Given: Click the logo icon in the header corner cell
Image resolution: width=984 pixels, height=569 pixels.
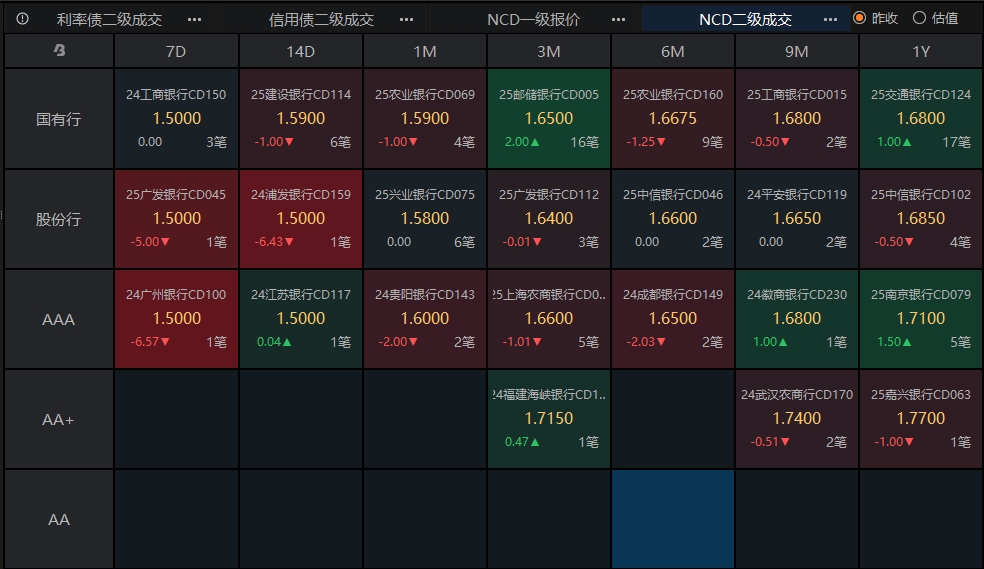Looking at the screenshot, I should 59,50.
